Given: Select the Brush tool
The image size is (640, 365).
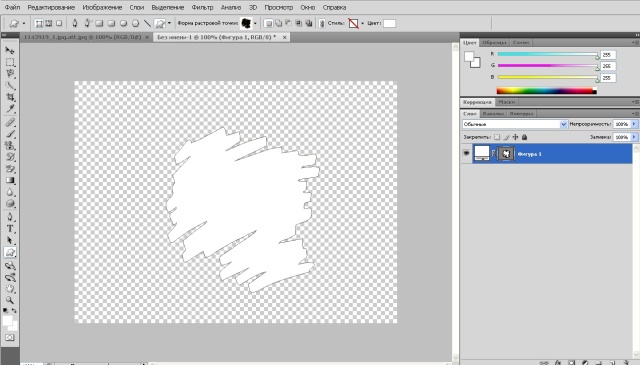Looking at the screenshot, I should pos(10,134).
